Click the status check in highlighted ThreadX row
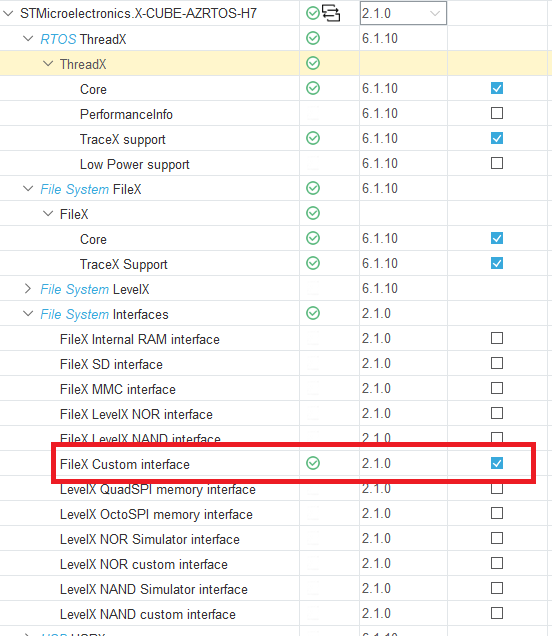The height and width of the screenshot is (636, 552). click(x=313, y=63)
